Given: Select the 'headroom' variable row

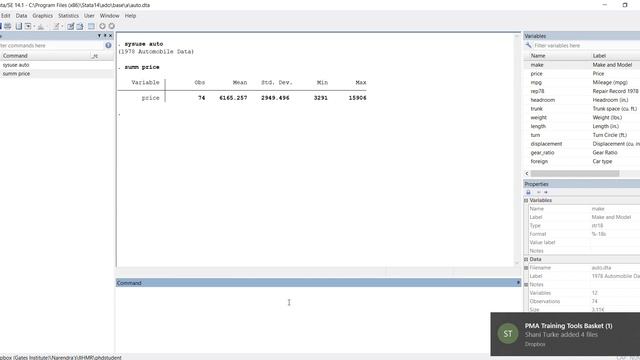Looking at the screenshot, I should [582, 100].
